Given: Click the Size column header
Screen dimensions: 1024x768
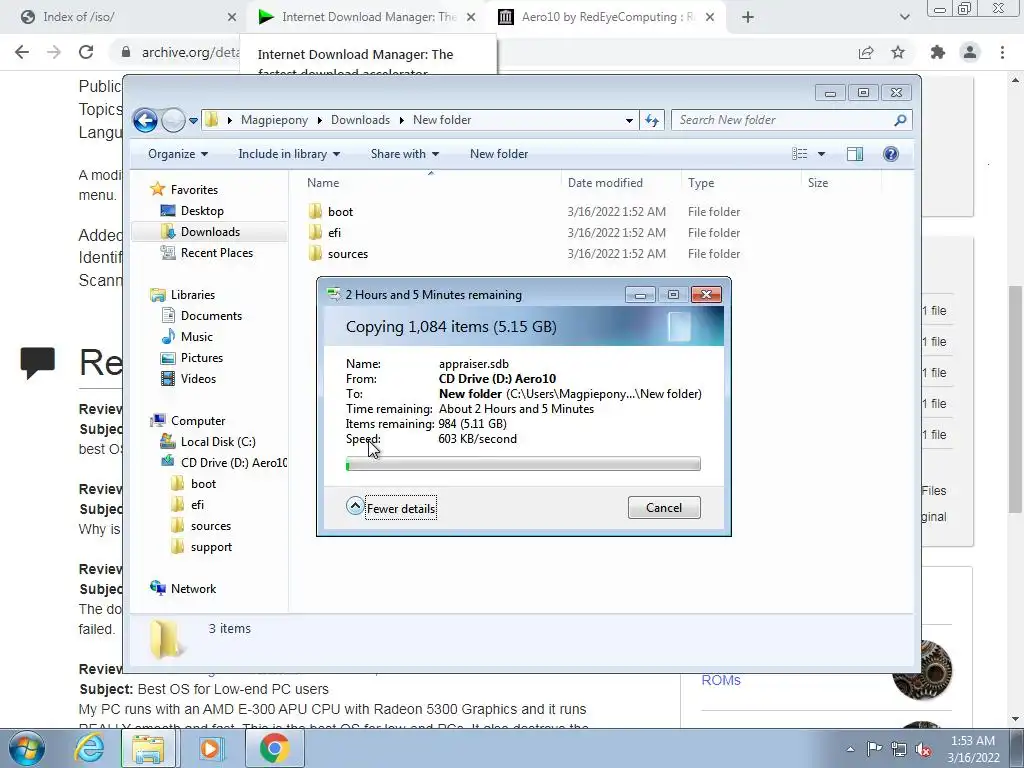Looking at the screenshot, I should click(842, 183).
